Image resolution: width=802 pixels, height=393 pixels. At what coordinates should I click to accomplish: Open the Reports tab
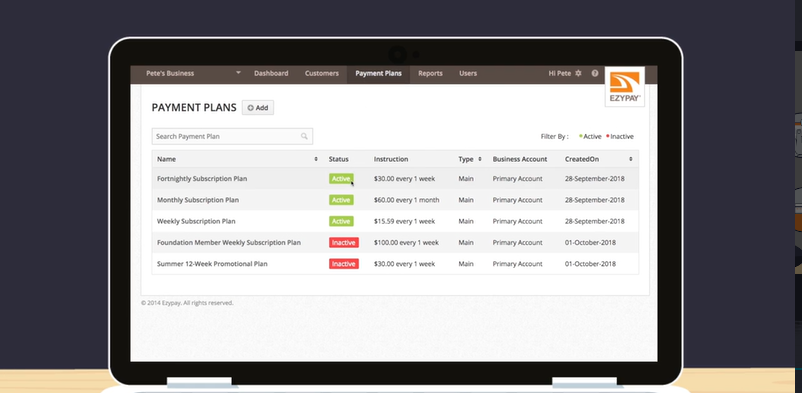[x=430, y=73]
